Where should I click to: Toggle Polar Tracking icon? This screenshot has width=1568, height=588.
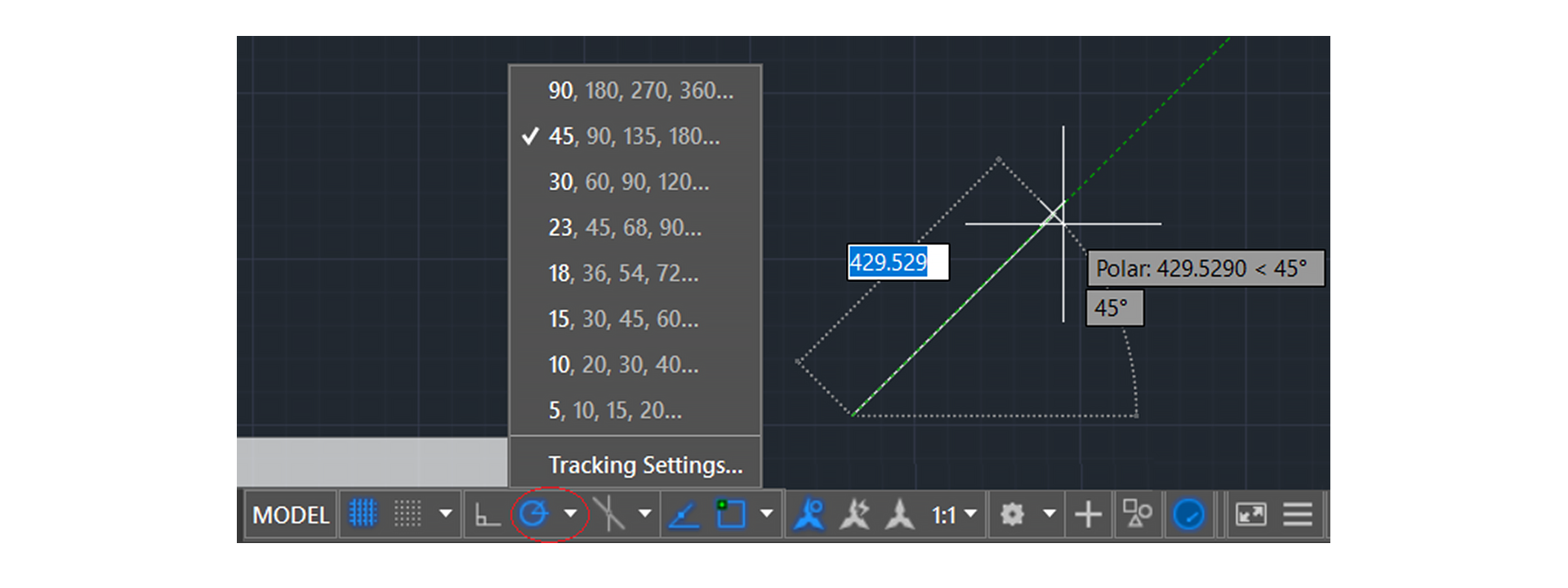tap(534, 514)
